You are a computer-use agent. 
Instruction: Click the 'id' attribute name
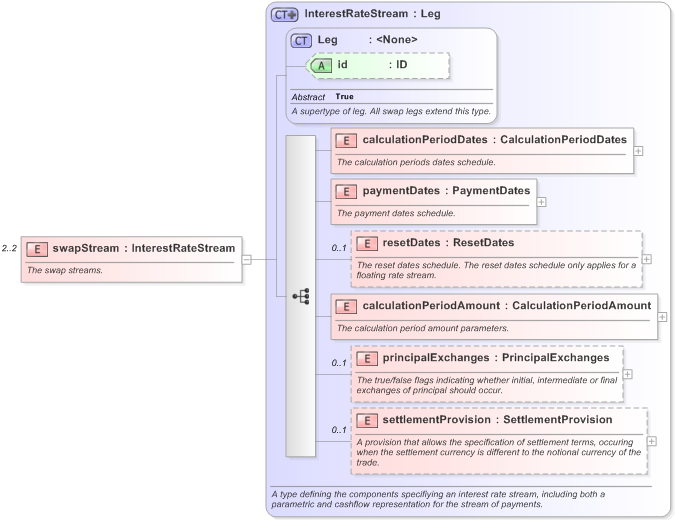click(342, 65)
